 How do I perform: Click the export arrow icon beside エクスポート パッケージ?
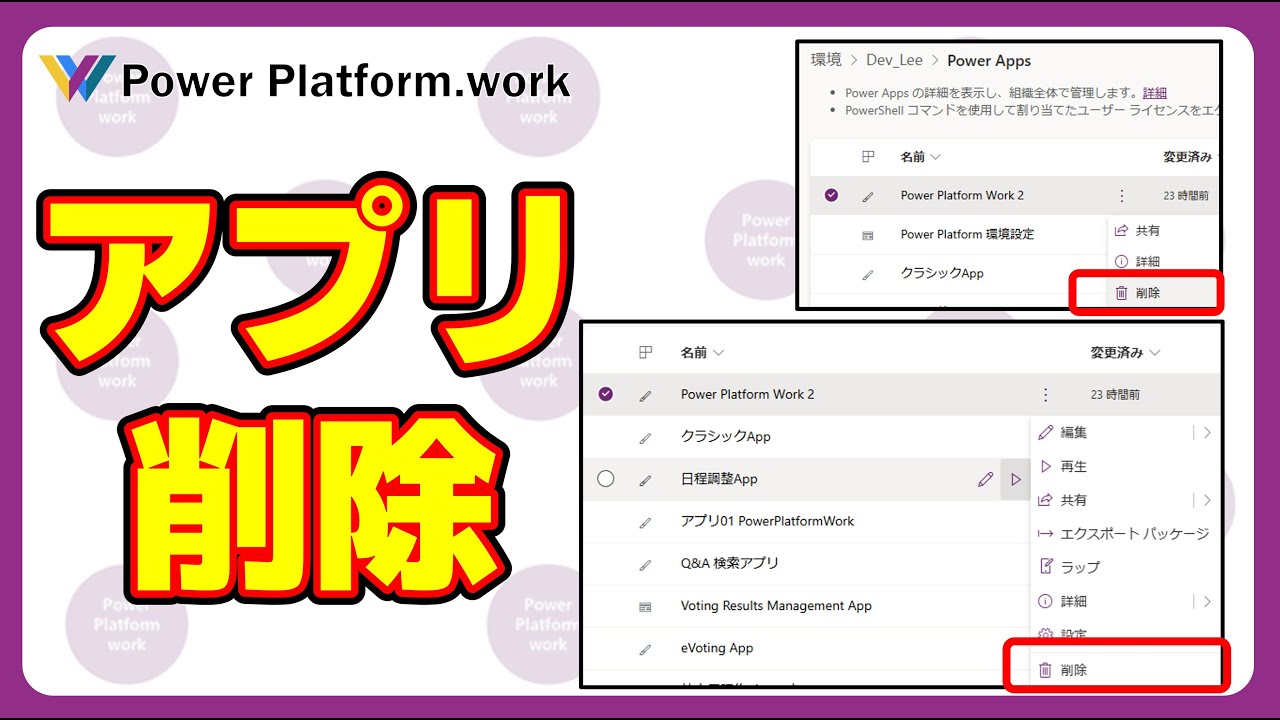point(1046,534)
